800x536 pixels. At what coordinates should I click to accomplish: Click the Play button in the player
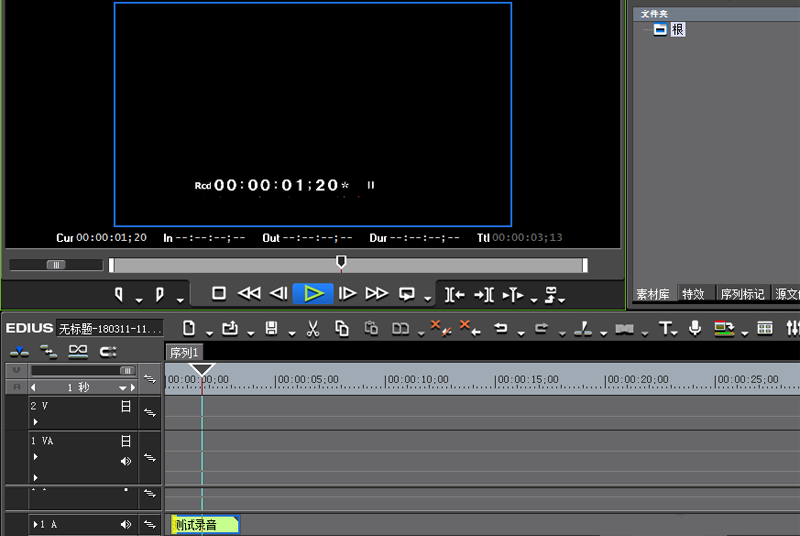313,293
